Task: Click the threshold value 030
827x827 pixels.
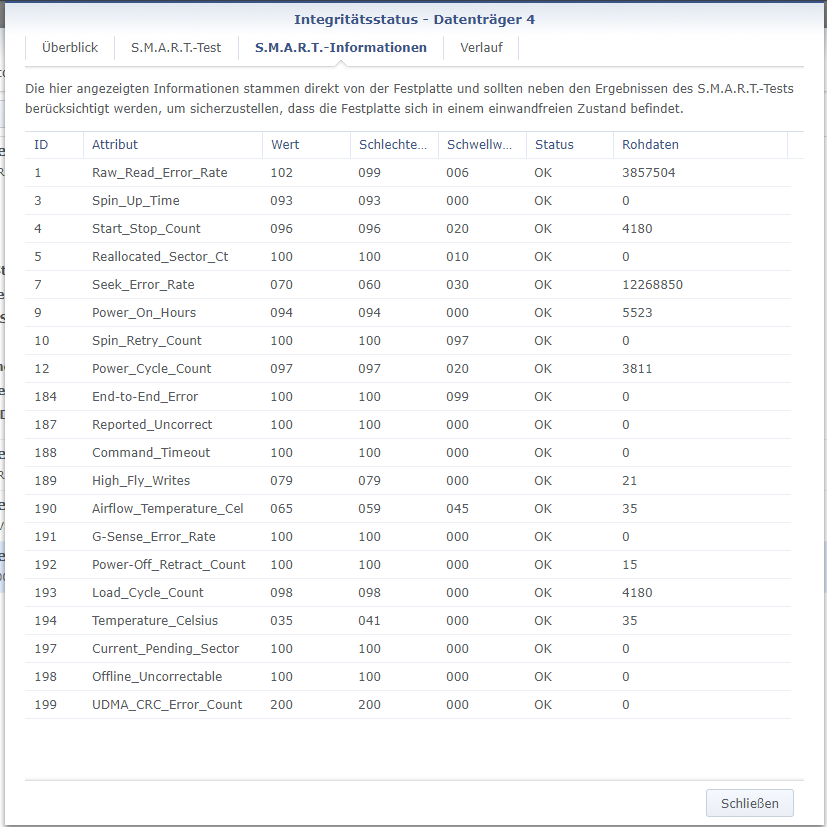Action: [x=457, y=284]
